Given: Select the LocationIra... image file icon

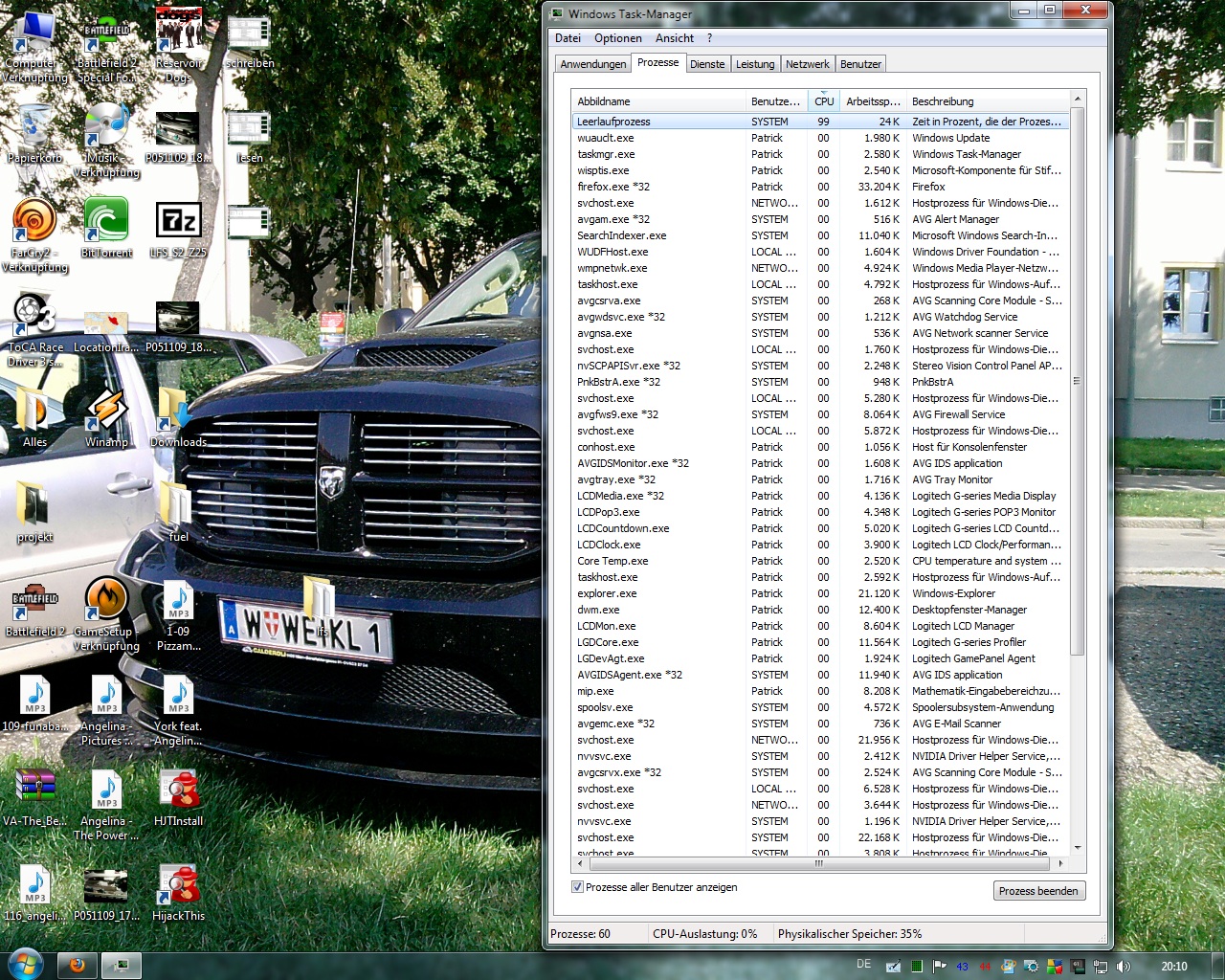Looking at the screenshot, I should [x=106, y=330].
